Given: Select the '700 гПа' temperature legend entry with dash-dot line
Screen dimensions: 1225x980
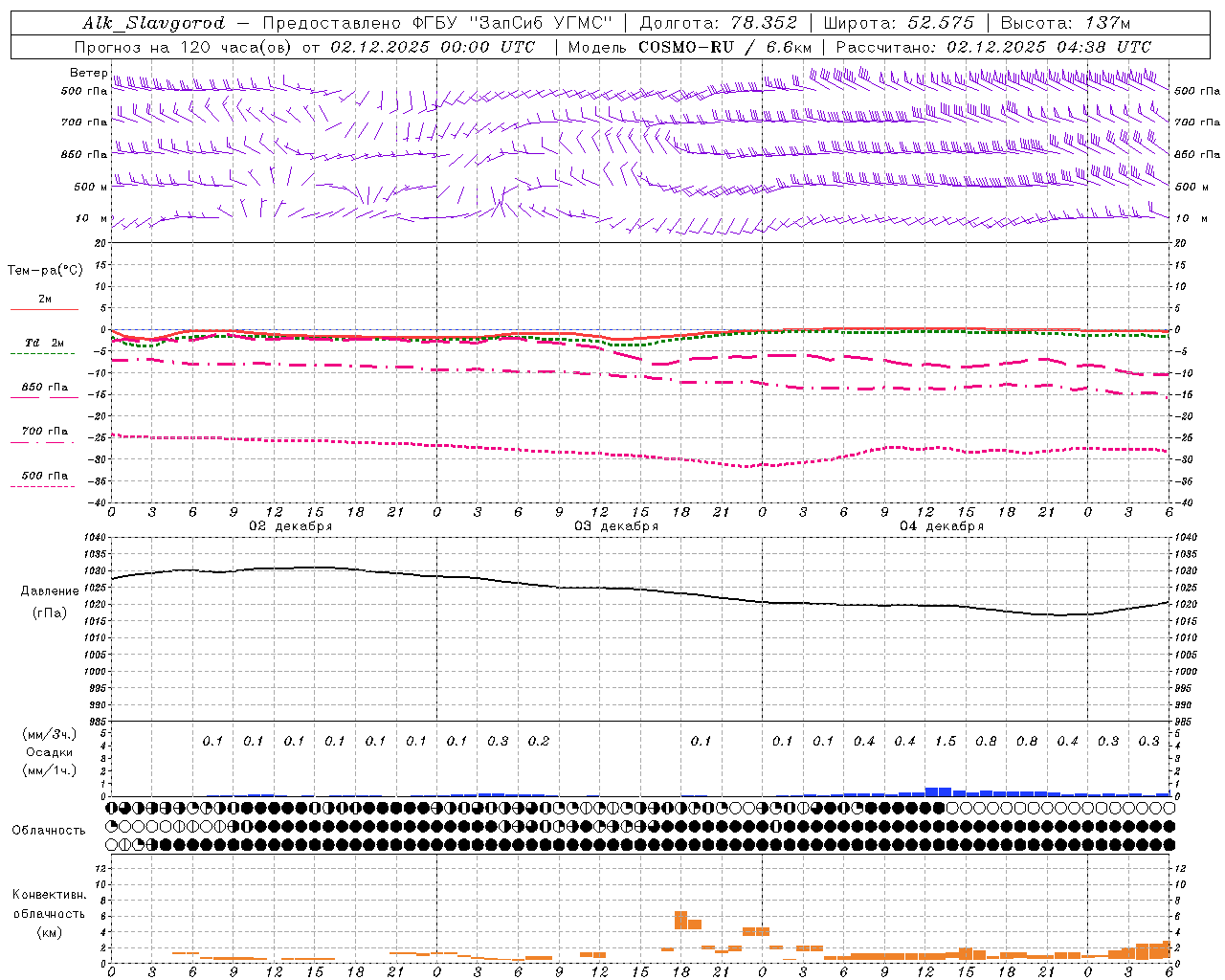Looking at the screenshot, I should pos(45,432).
